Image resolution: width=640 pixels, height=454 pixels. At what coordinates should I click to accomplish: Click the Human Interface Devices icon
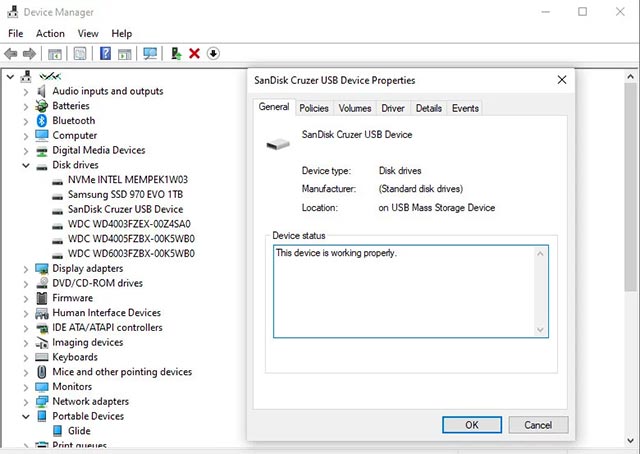pos(42,313)
